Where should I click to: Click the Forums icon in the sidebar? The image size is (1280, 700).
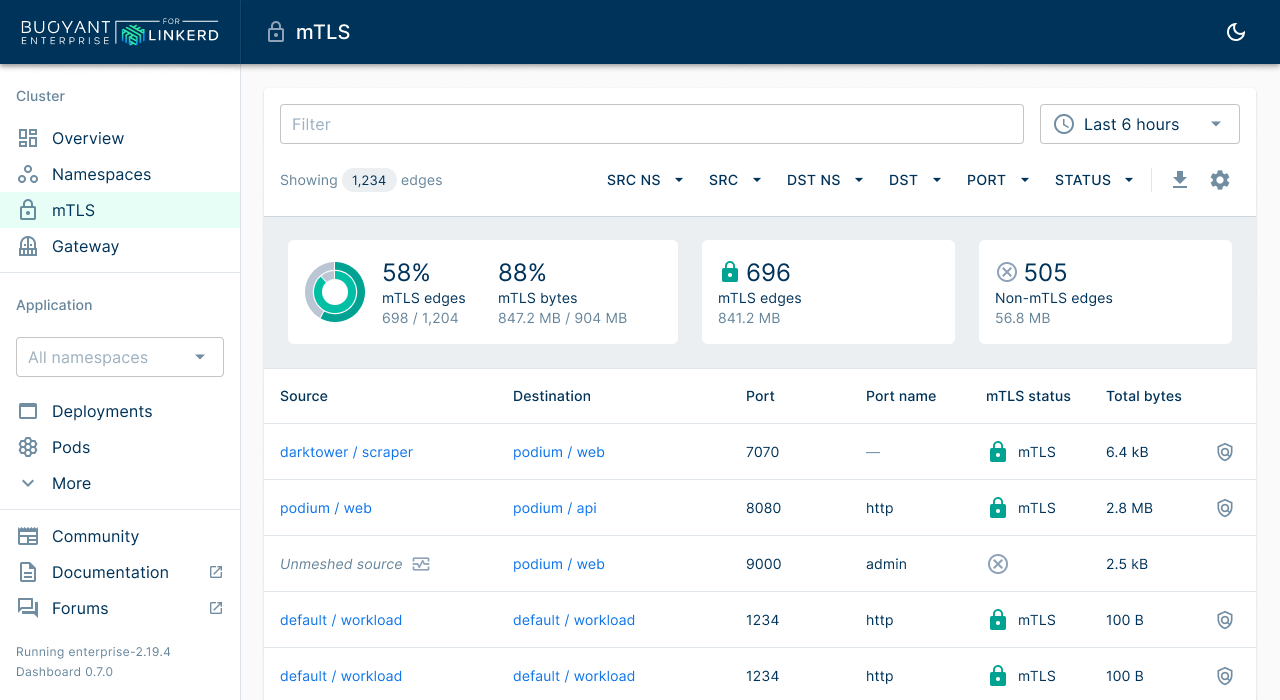coord(28,608)
